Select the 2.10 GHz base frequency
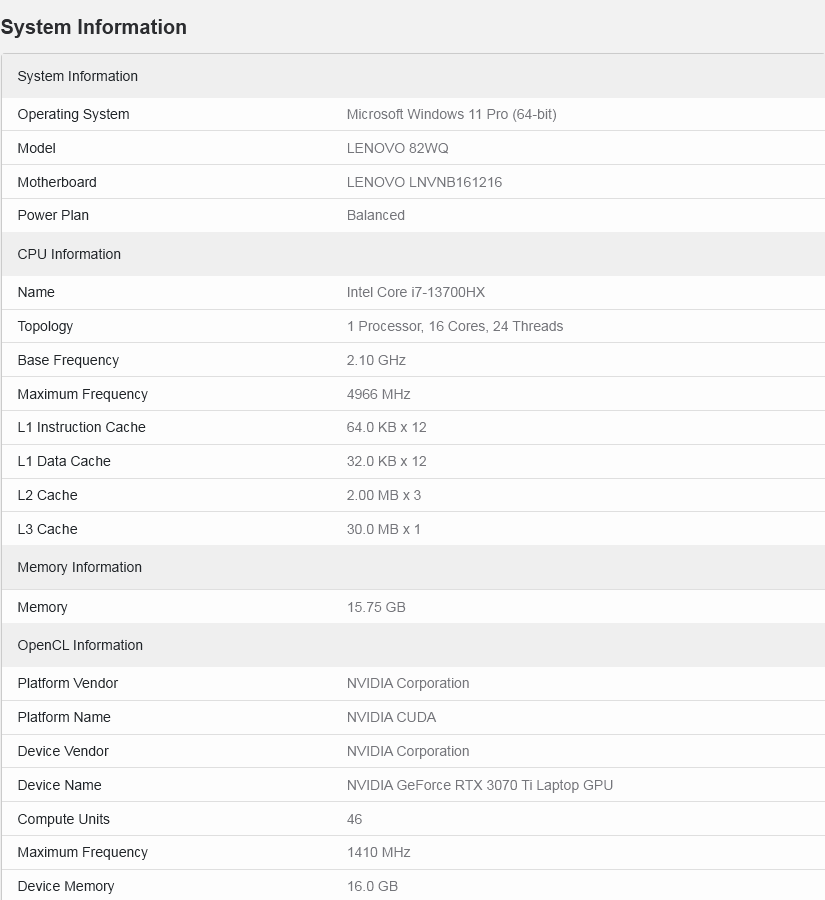The width and height of the screenshot is (825, 900). tap(376, 360)
